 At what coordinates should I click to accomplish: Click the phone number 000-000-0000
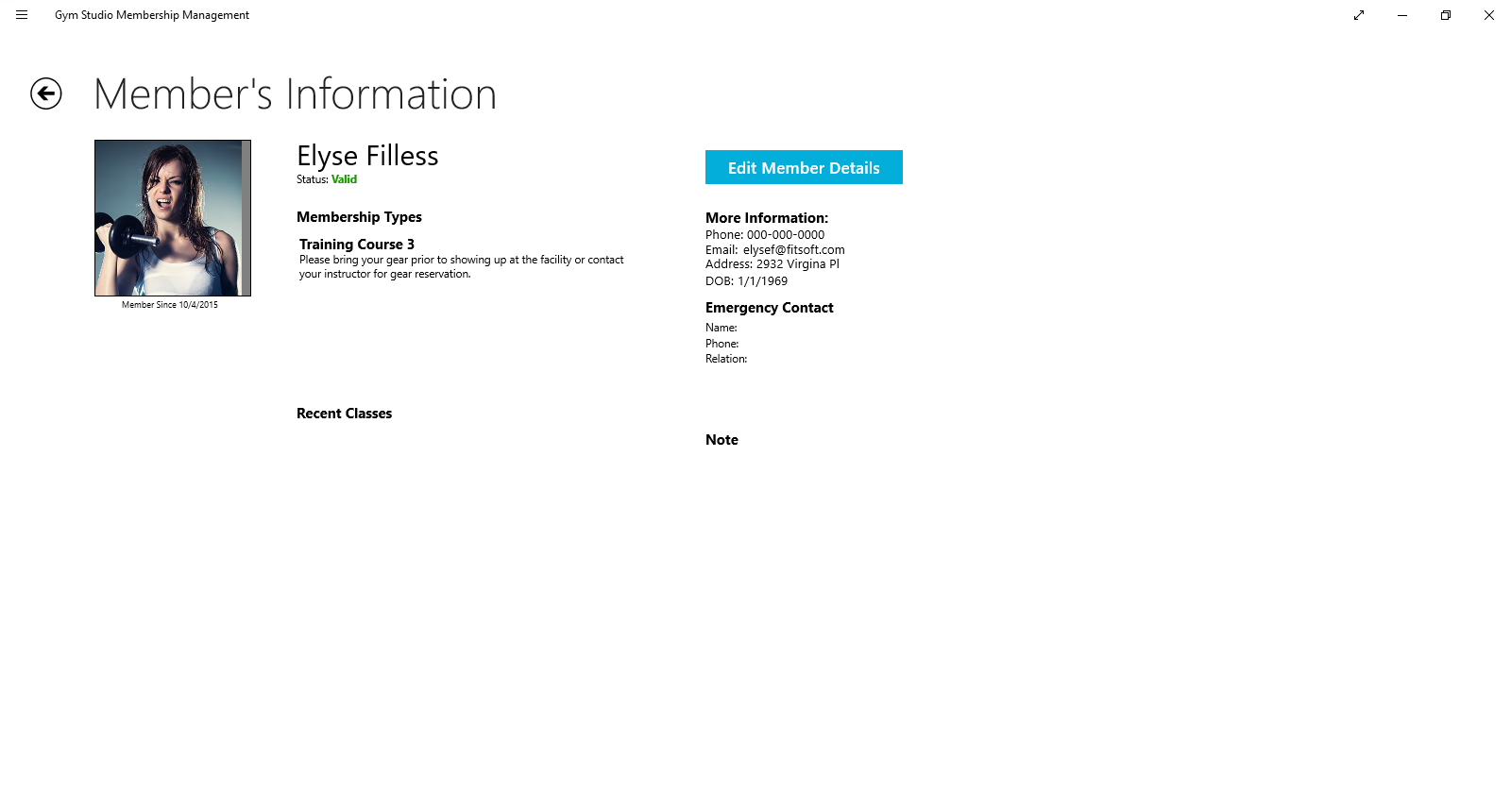(x=786, y=235)
